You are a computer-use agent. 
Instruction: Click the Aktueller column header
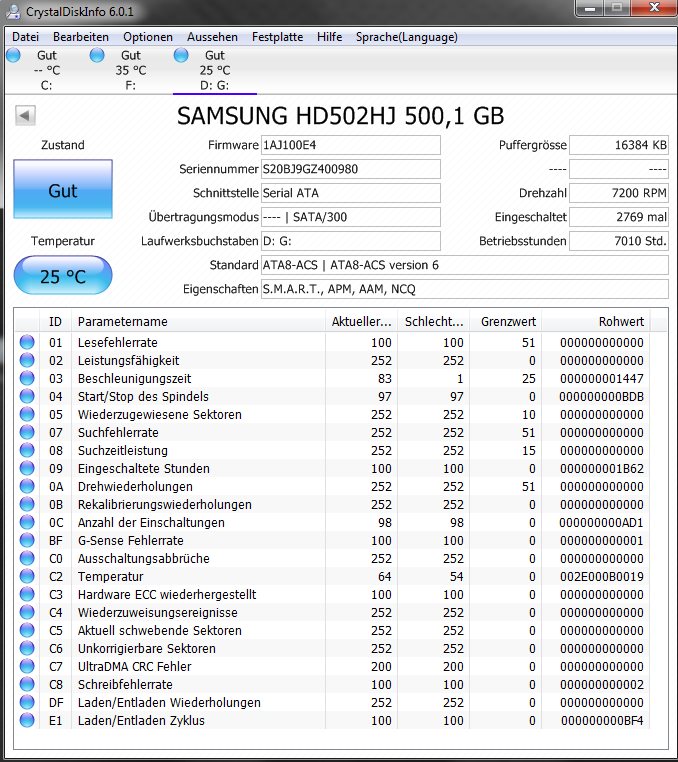coord(361,321)
